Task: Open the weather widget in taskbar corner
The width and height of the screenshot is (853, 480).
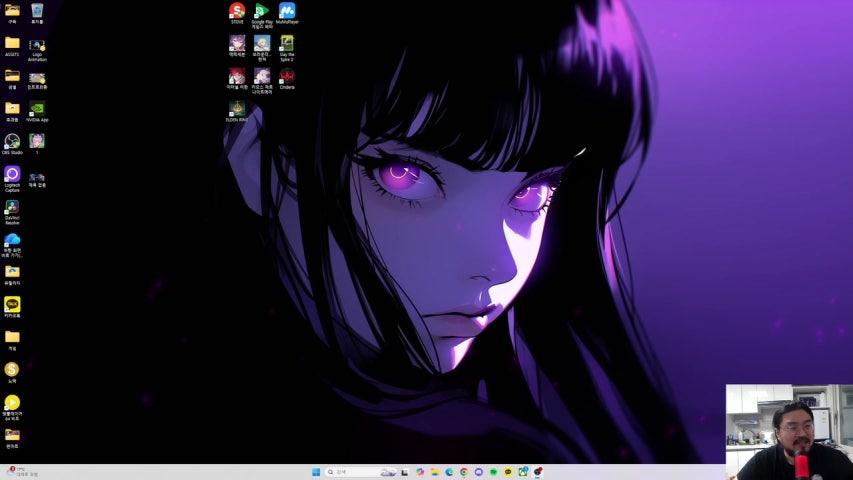Action: click(22, 472)
